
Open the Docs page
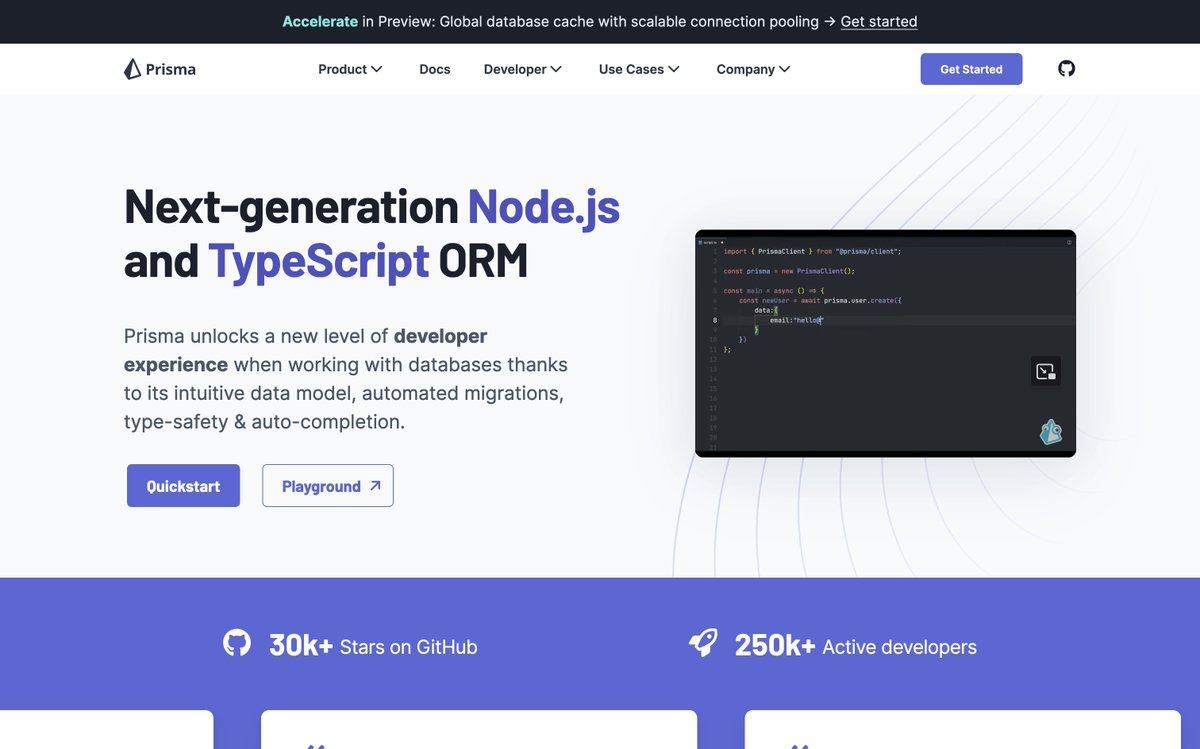[x=435, y=69]
